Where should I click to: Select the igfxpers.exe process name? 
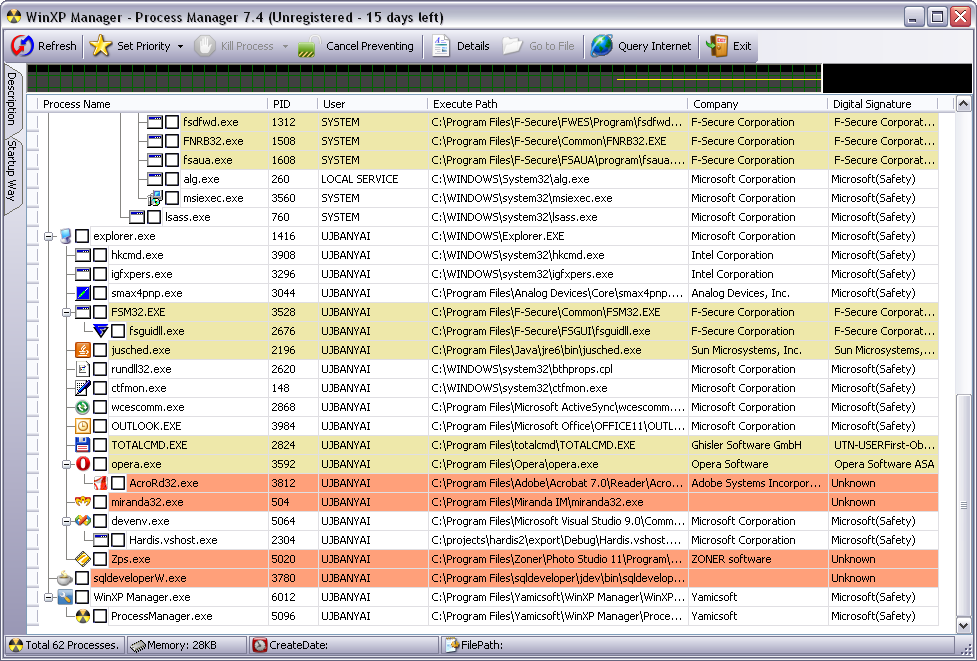(141, 274)
